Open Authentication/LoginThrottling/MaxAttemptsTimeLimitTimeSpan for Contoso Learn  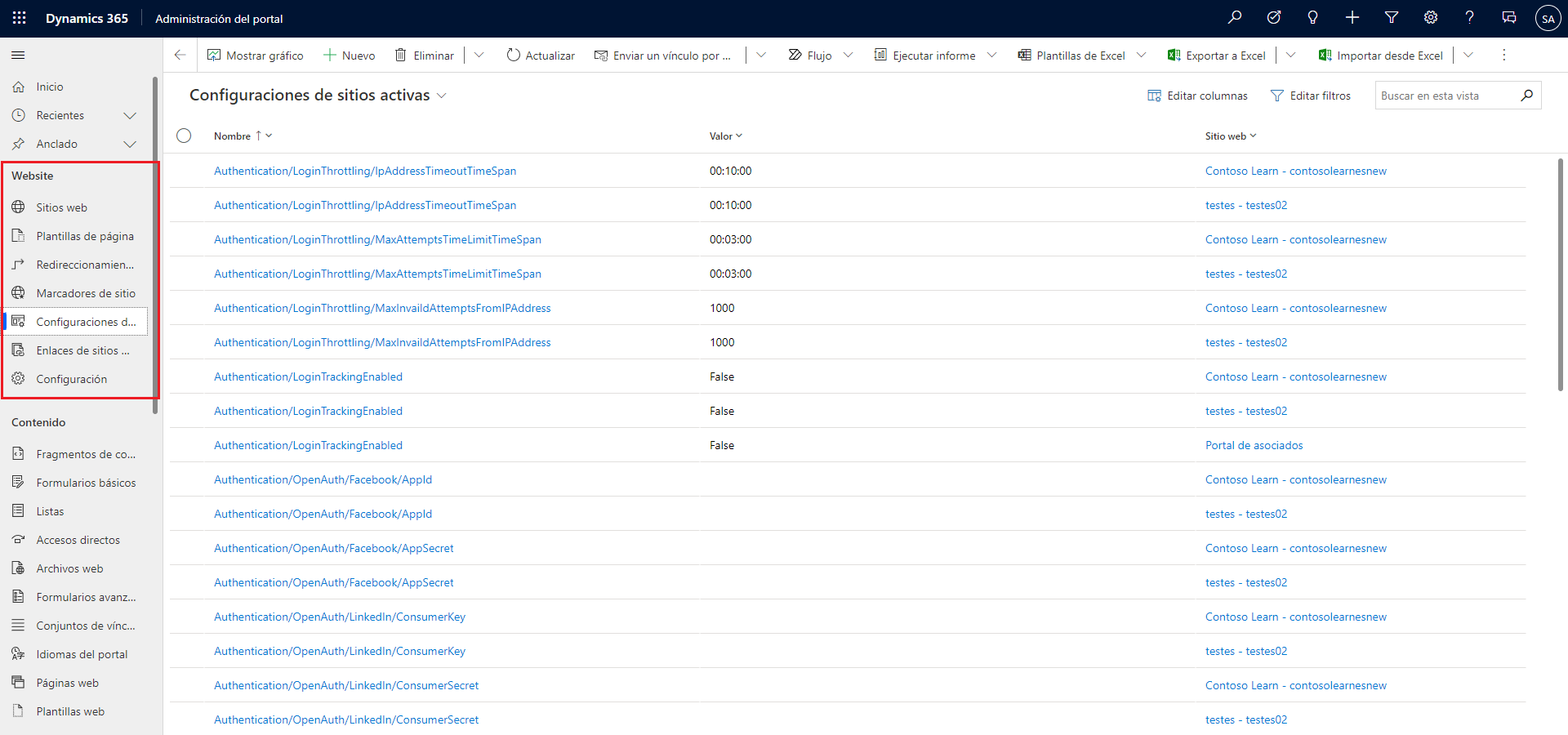377,239
